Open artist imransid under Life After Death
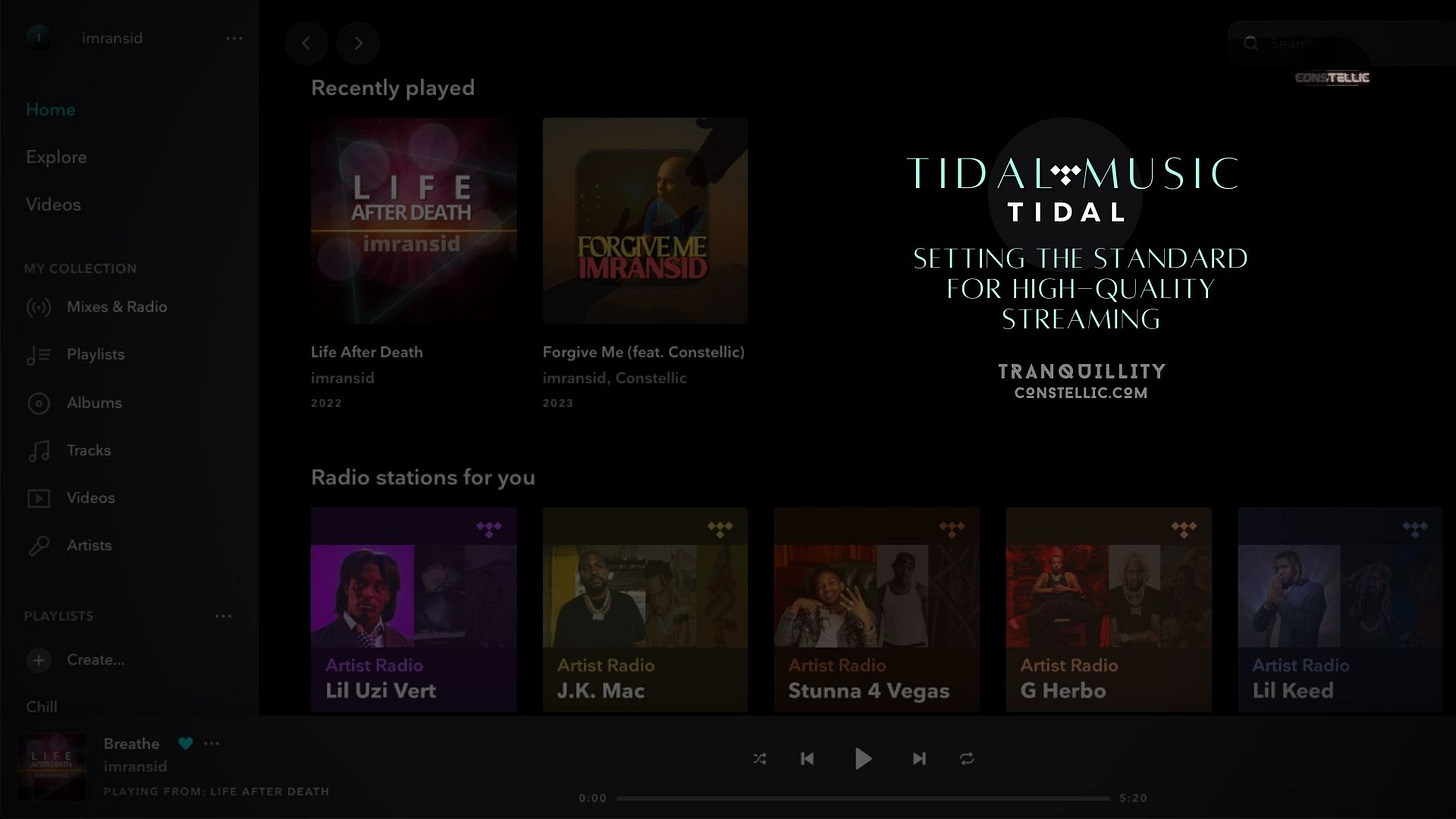 (343, 378)
